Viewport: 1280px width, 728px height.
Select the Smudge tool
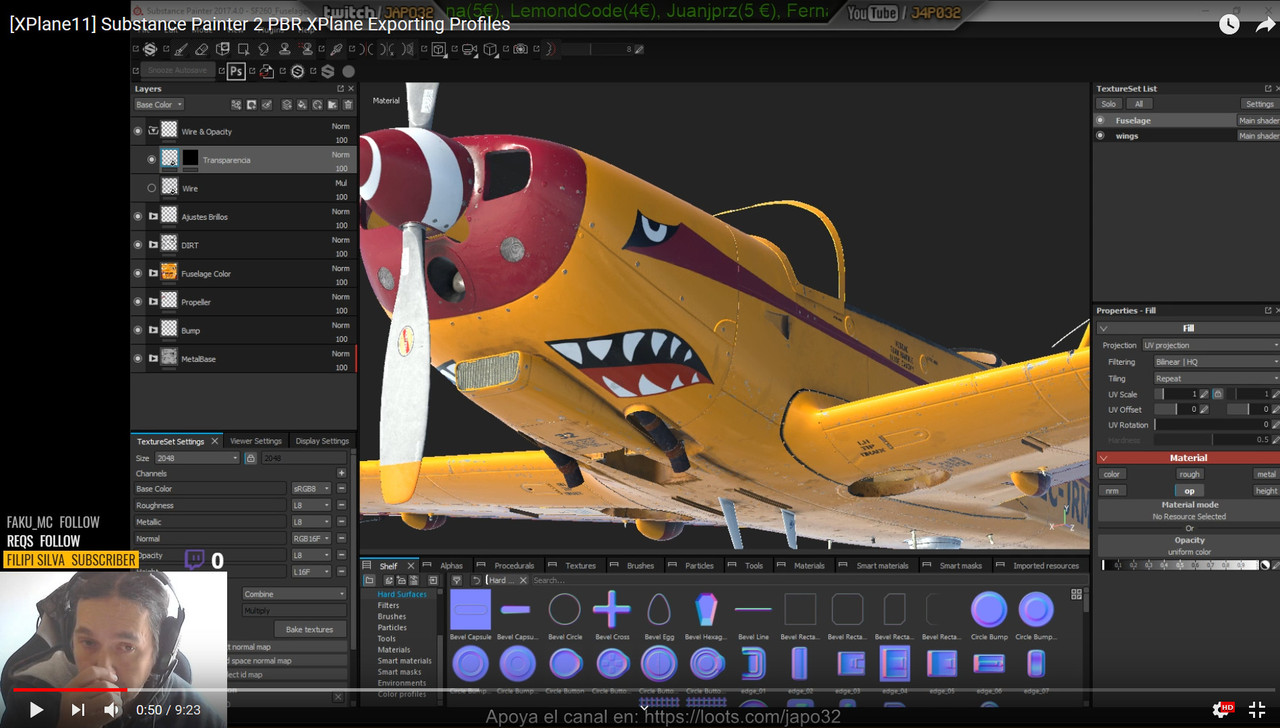(x=263, y=49)
